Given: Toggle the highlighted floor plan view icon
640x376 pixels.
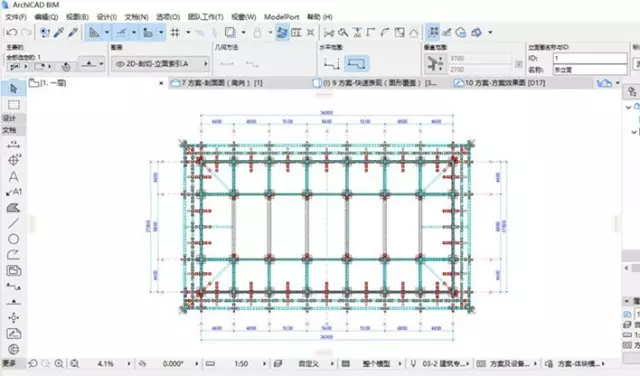Looking at the screenshot, I should (x=433, y=32).
